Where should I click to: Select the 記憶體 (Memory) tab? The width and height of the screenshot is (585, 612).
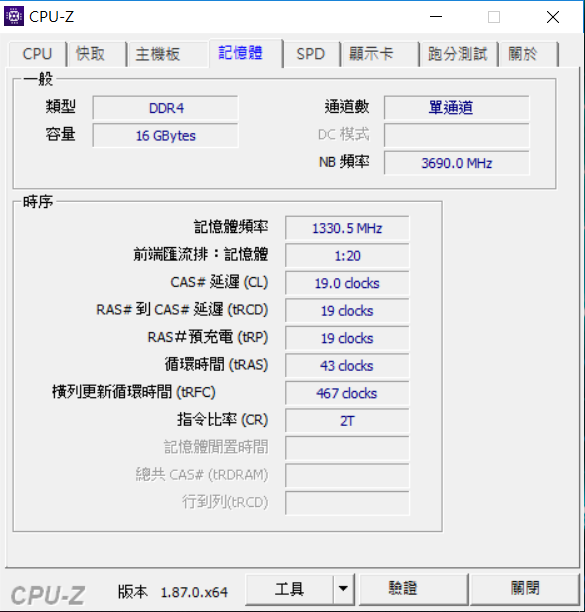click(246, 53)
